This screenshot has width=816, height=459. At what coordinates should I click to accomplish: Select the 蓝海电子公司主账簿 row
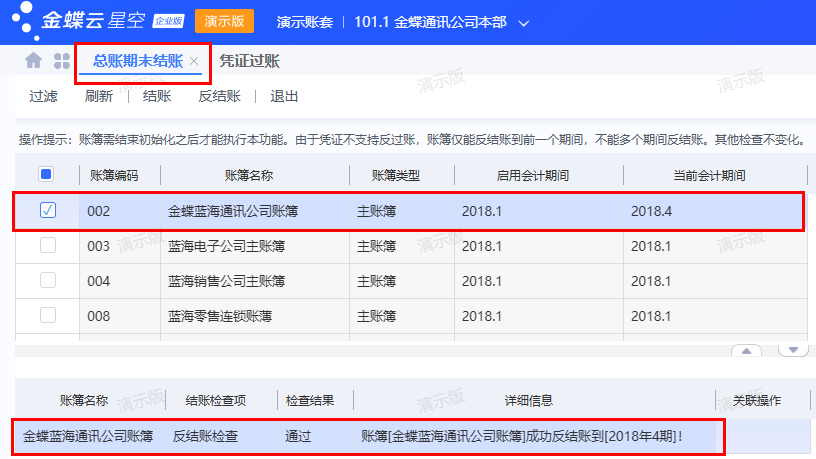click(x=411, y=246)
